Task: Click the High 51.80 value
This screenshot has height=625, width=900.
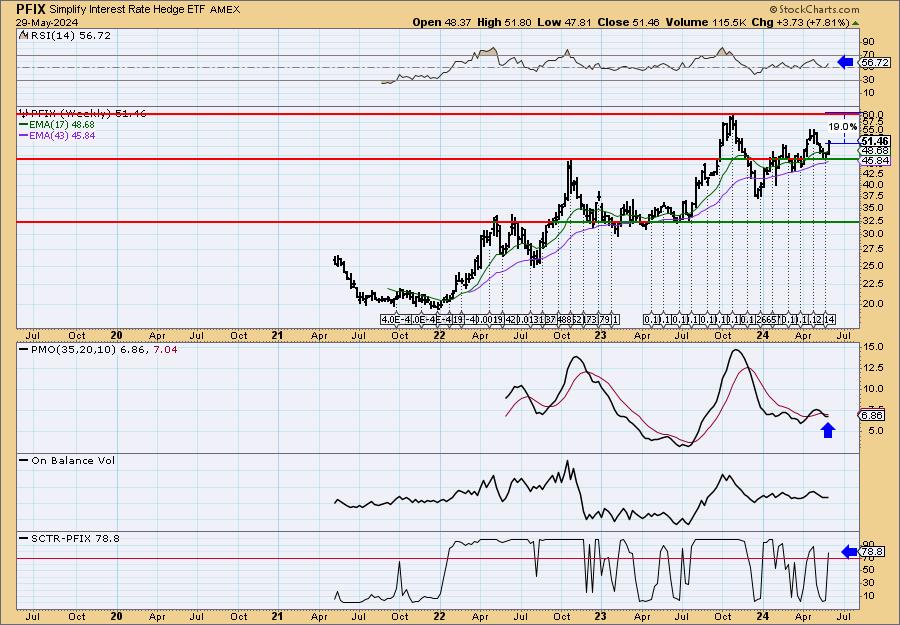Action: point(505,22)
